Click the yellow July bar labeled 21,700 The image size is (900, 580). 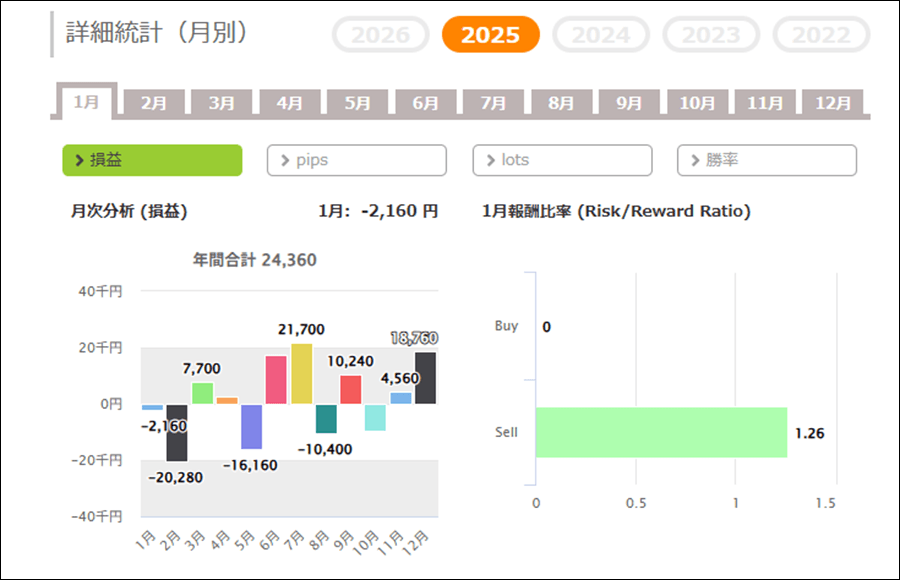pyautogui.click(x=301, y=374)
